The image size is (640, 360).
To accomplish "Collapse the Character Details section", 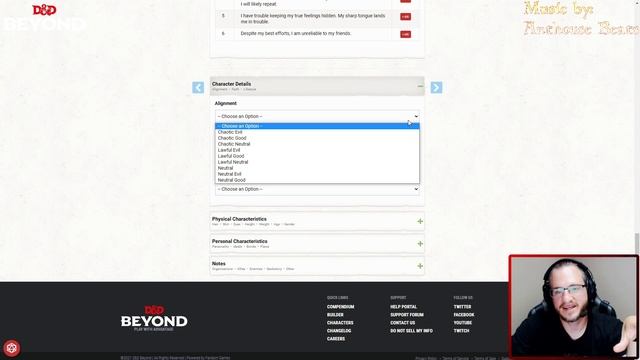I will pos(420,86).
